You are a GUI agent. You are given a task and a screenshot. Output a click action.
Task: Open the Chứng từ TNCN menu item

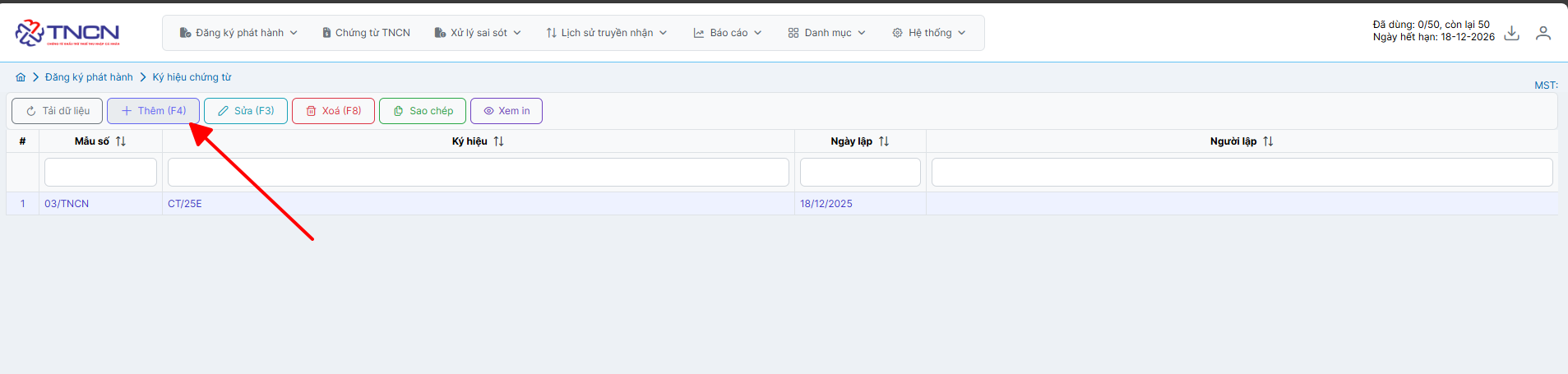tap(366, 33)
